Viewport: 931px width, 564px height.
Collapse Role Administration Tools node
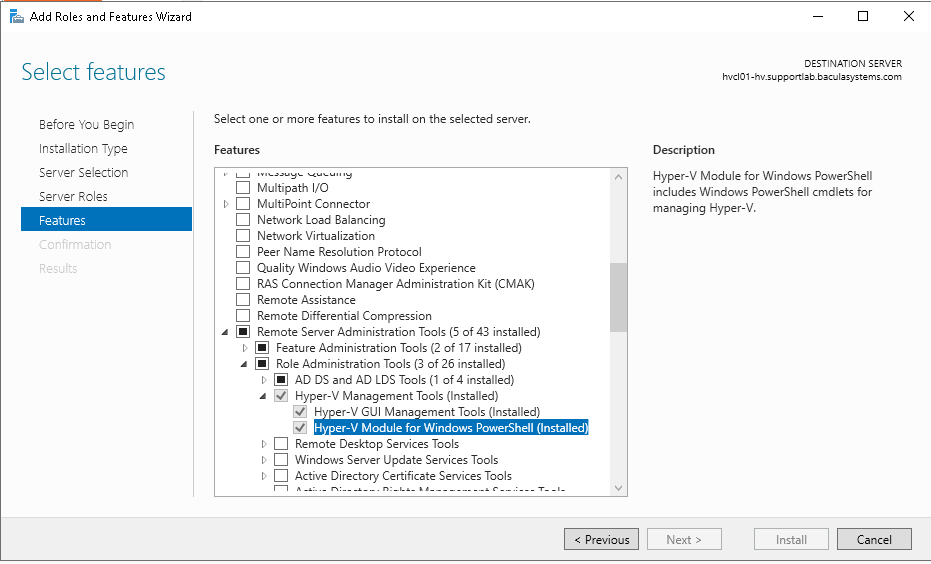(x=244, y=365)
